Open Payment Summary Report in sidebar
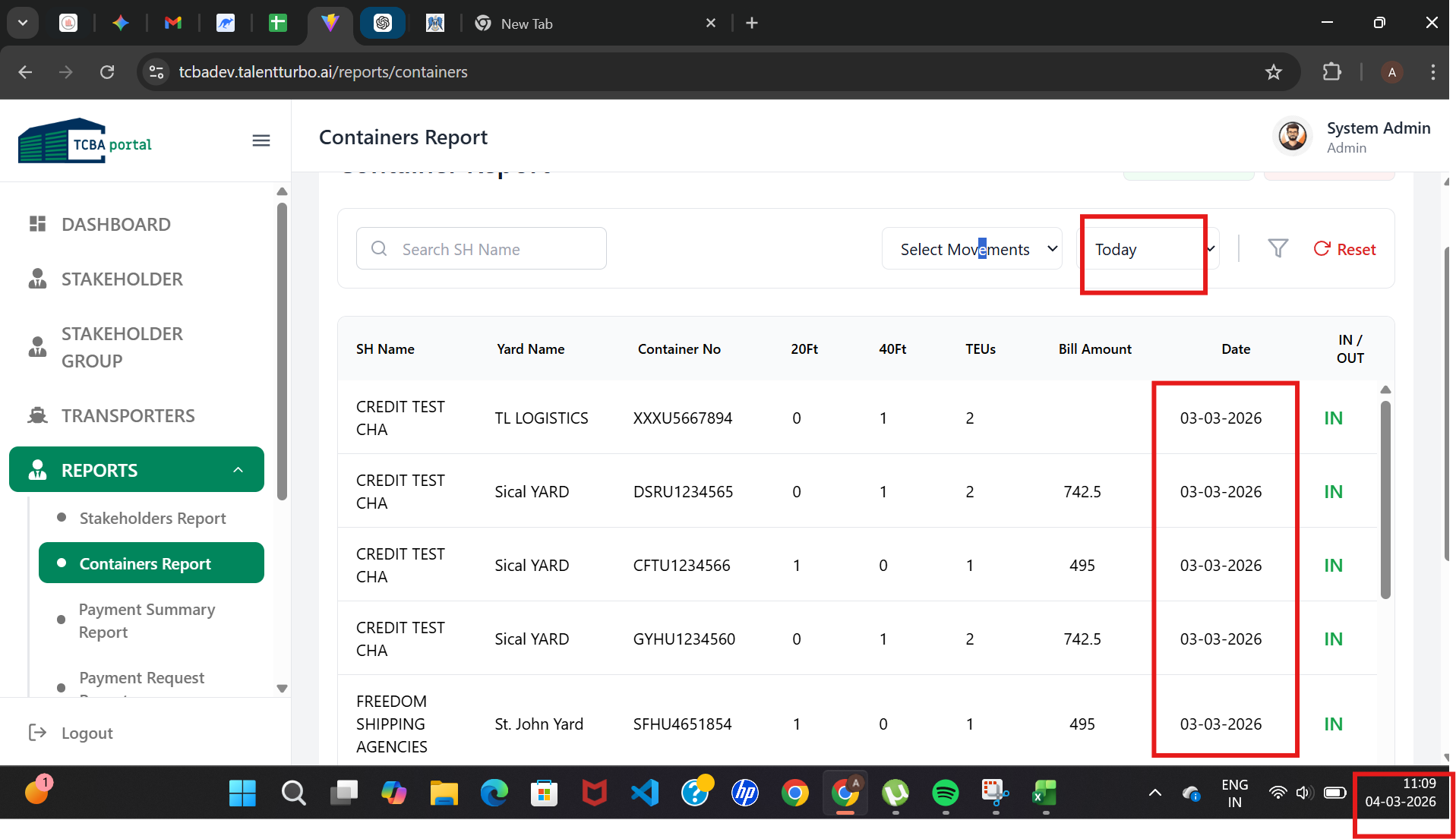 (x=147, y=621)
